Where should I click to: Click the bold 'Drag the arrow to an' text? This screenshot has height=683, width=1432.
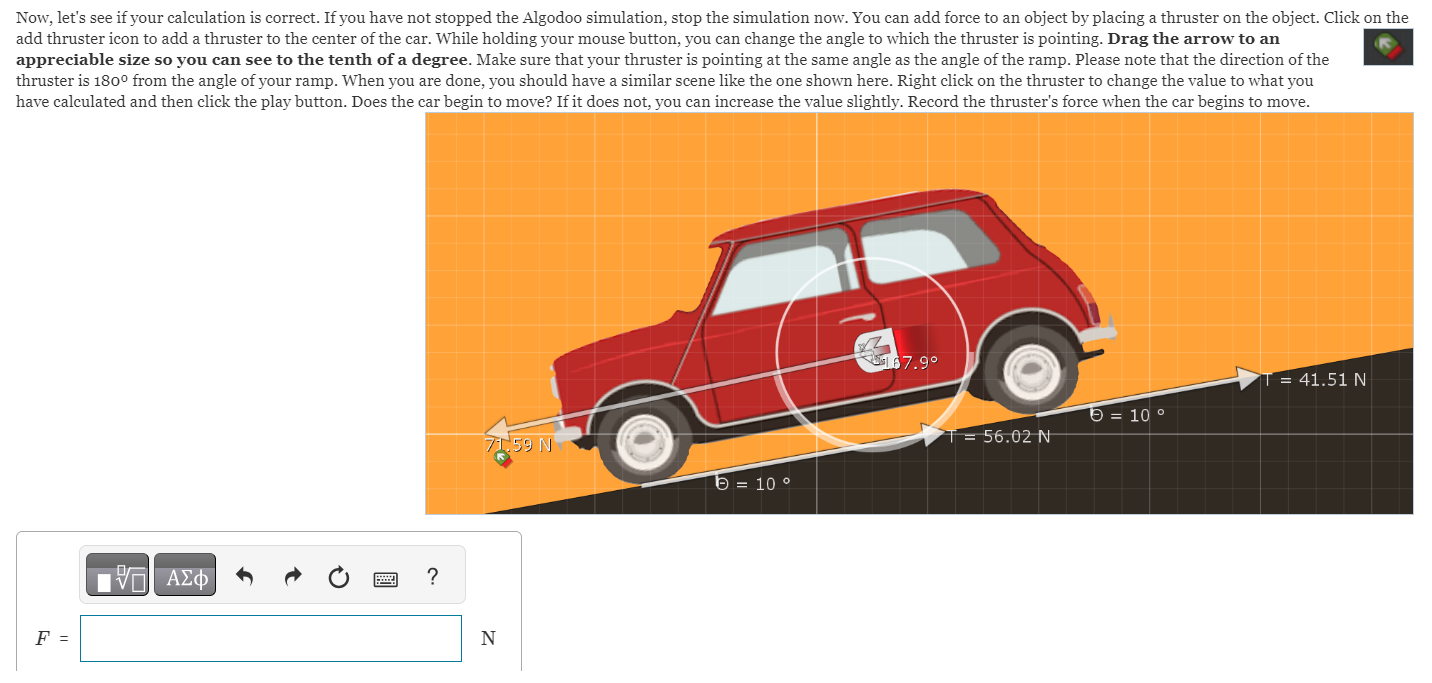pos(1194,38)
